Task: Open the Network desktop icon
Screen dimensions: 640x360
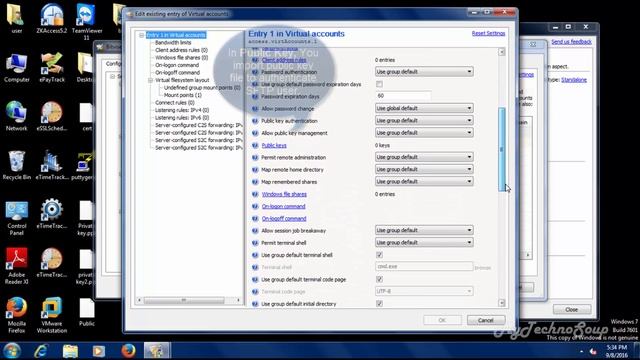Action: click(17, 116)
